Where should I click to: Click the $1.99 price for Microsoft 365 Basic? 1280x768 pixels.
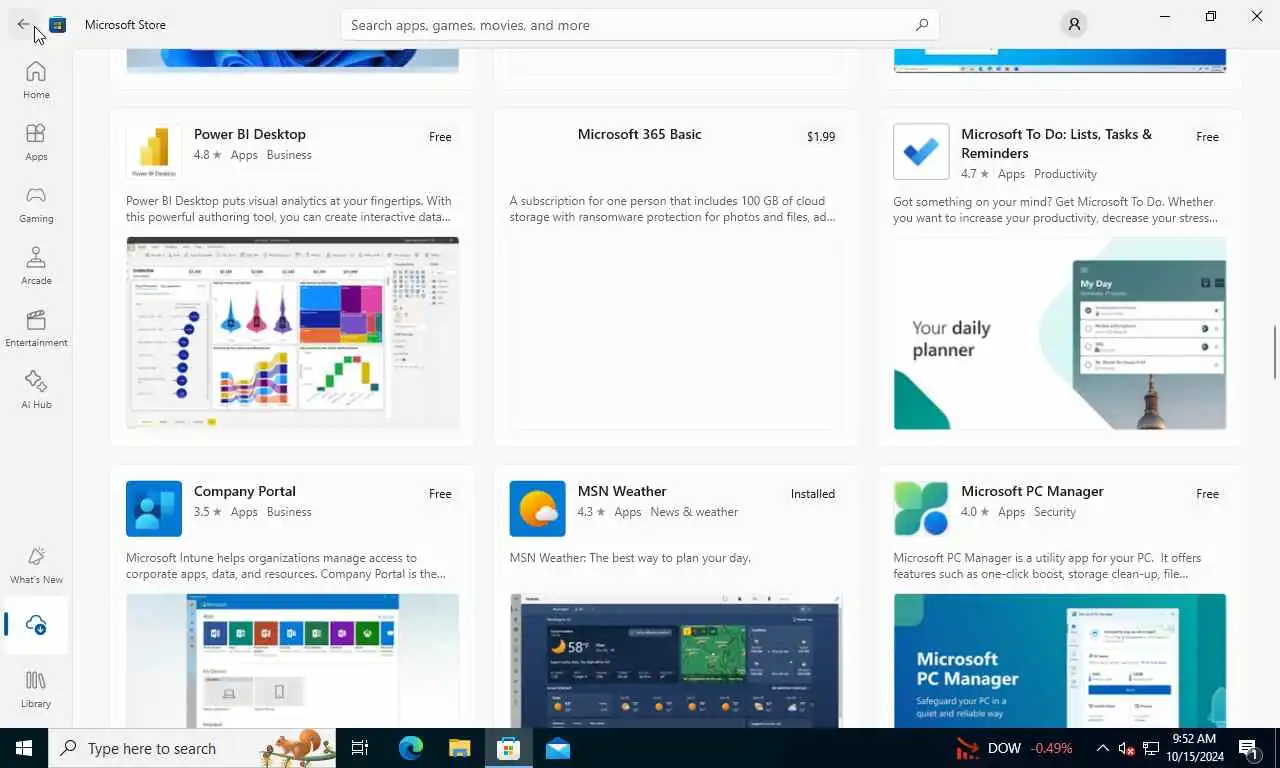821,137
